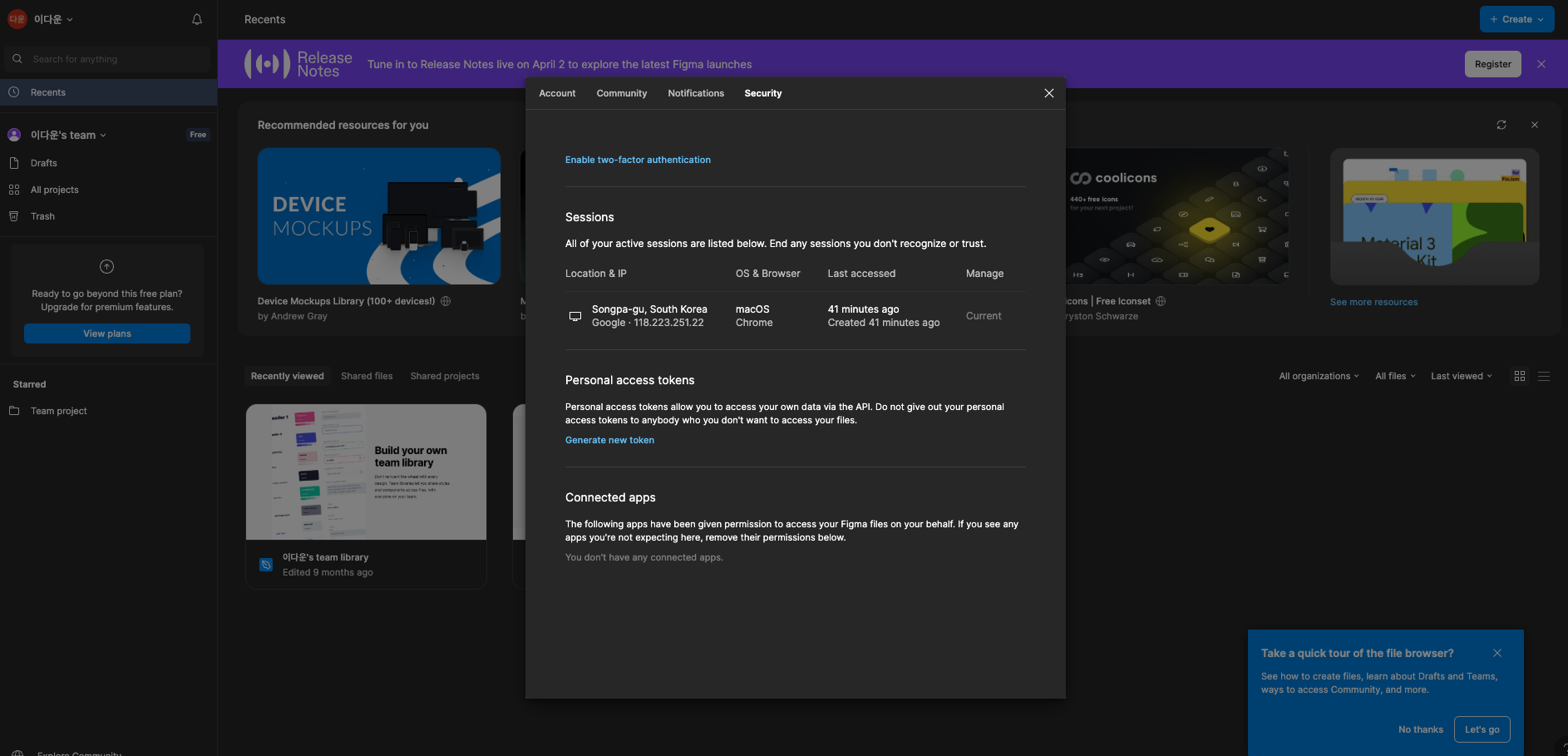
Task: Select the Security tab
Action: [762, 93]
